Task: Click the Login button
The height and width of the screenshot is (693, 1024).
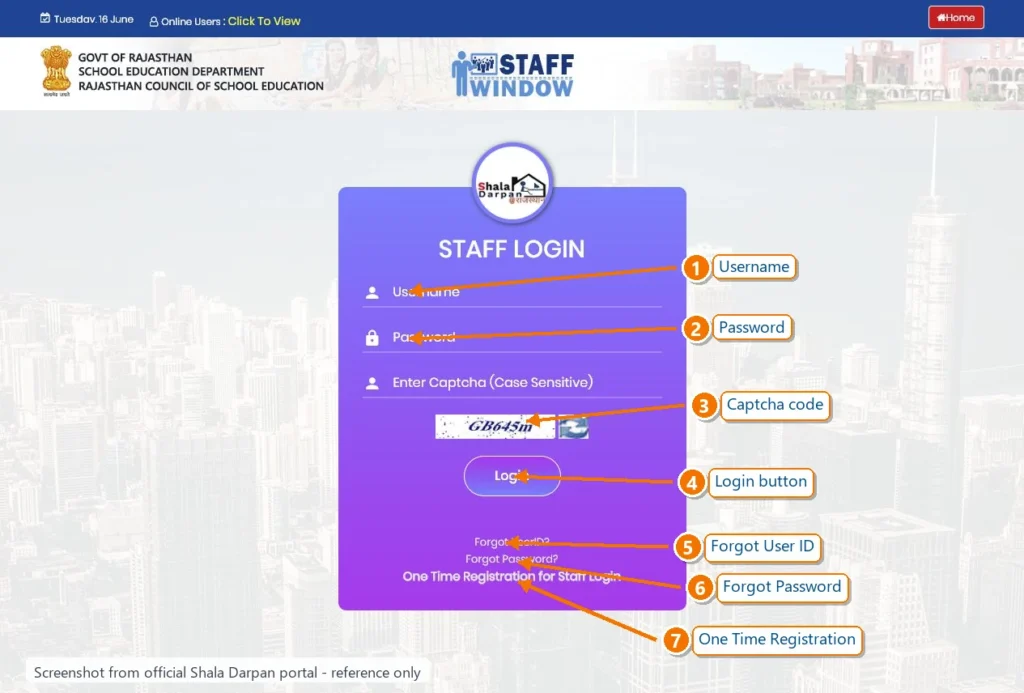Action: [512, 475]
